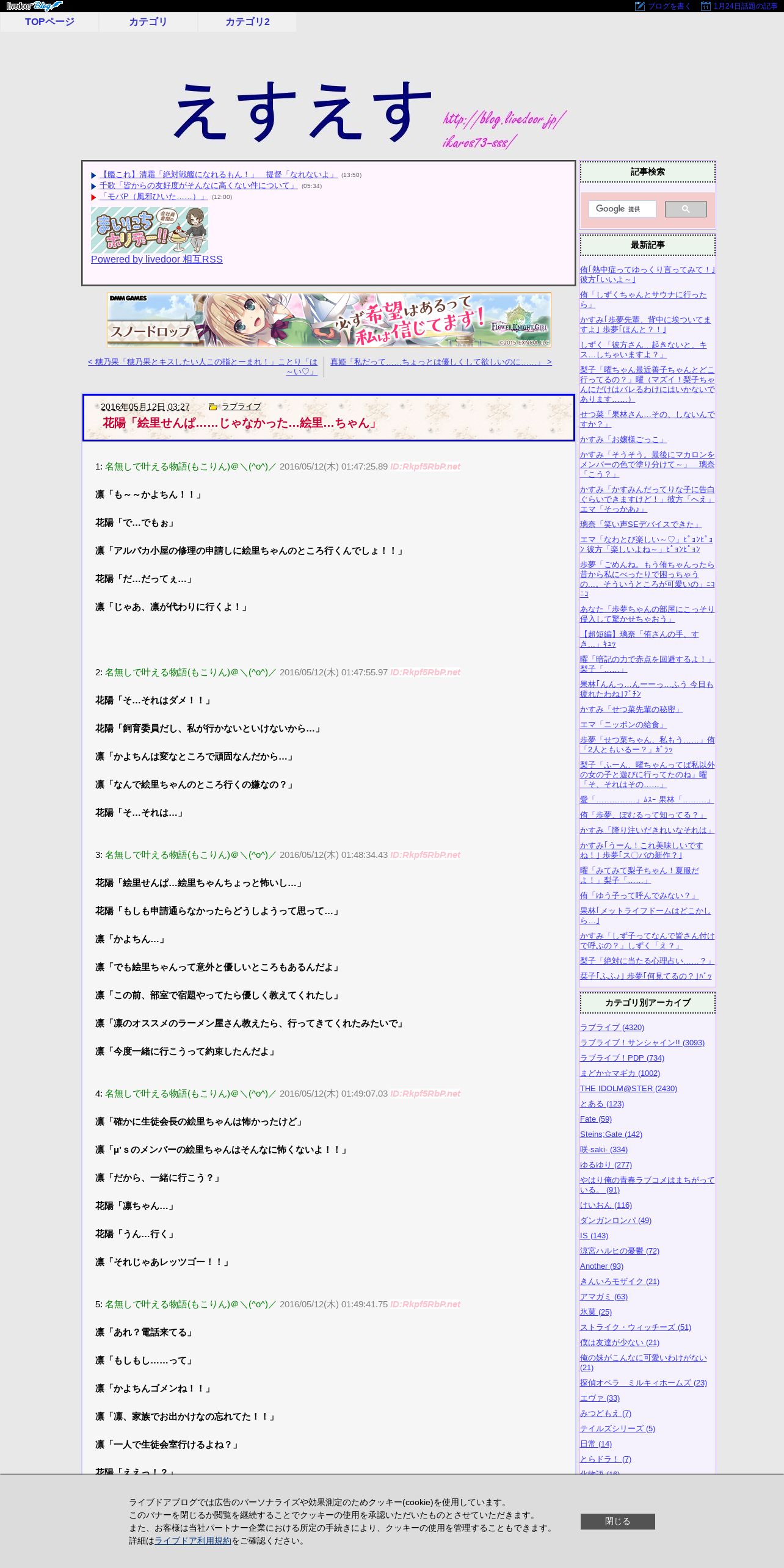The image size is (784, 1568).
Task: Focus the Google search input field
Action: tap(622, 209)
